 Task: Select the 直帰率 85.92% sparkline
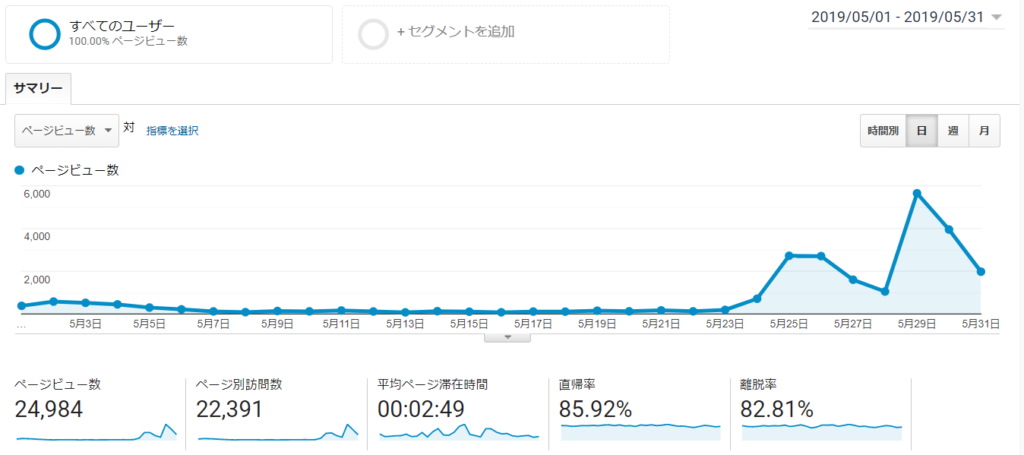pyautogui.click(x=641, y=432)
